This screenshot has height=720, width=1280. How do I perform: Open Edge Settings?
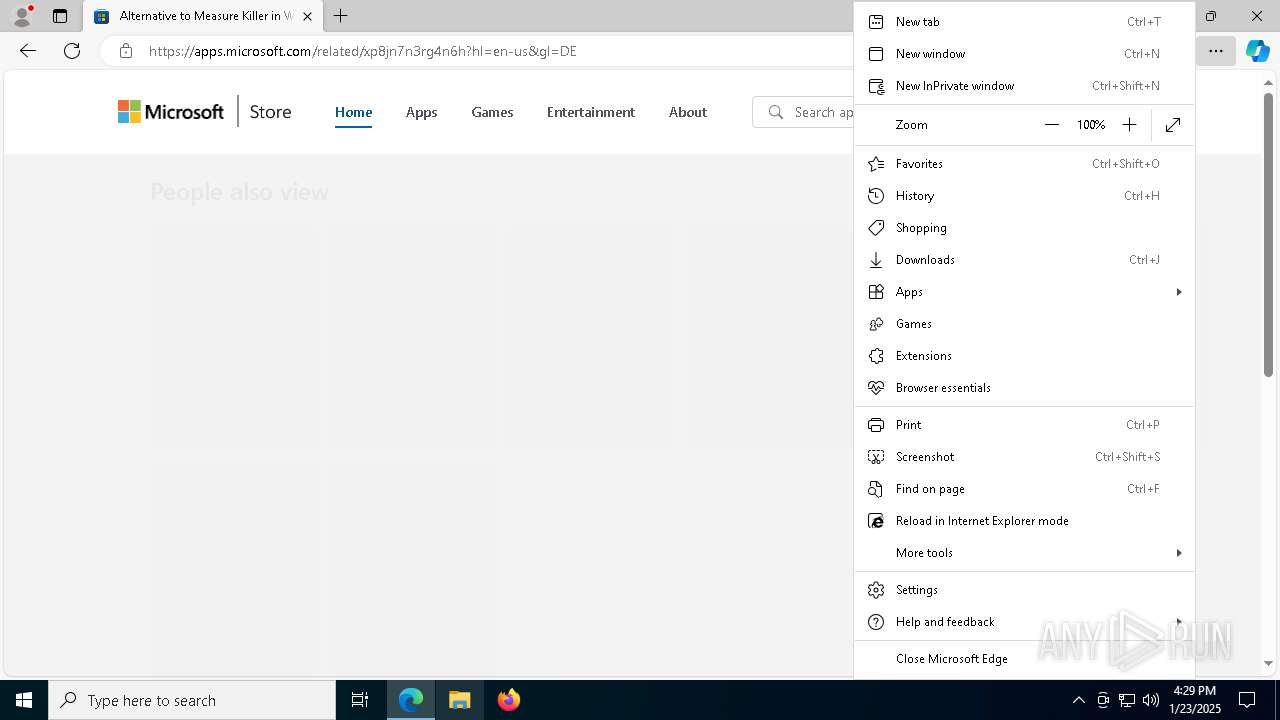[x=1024, y=590]
